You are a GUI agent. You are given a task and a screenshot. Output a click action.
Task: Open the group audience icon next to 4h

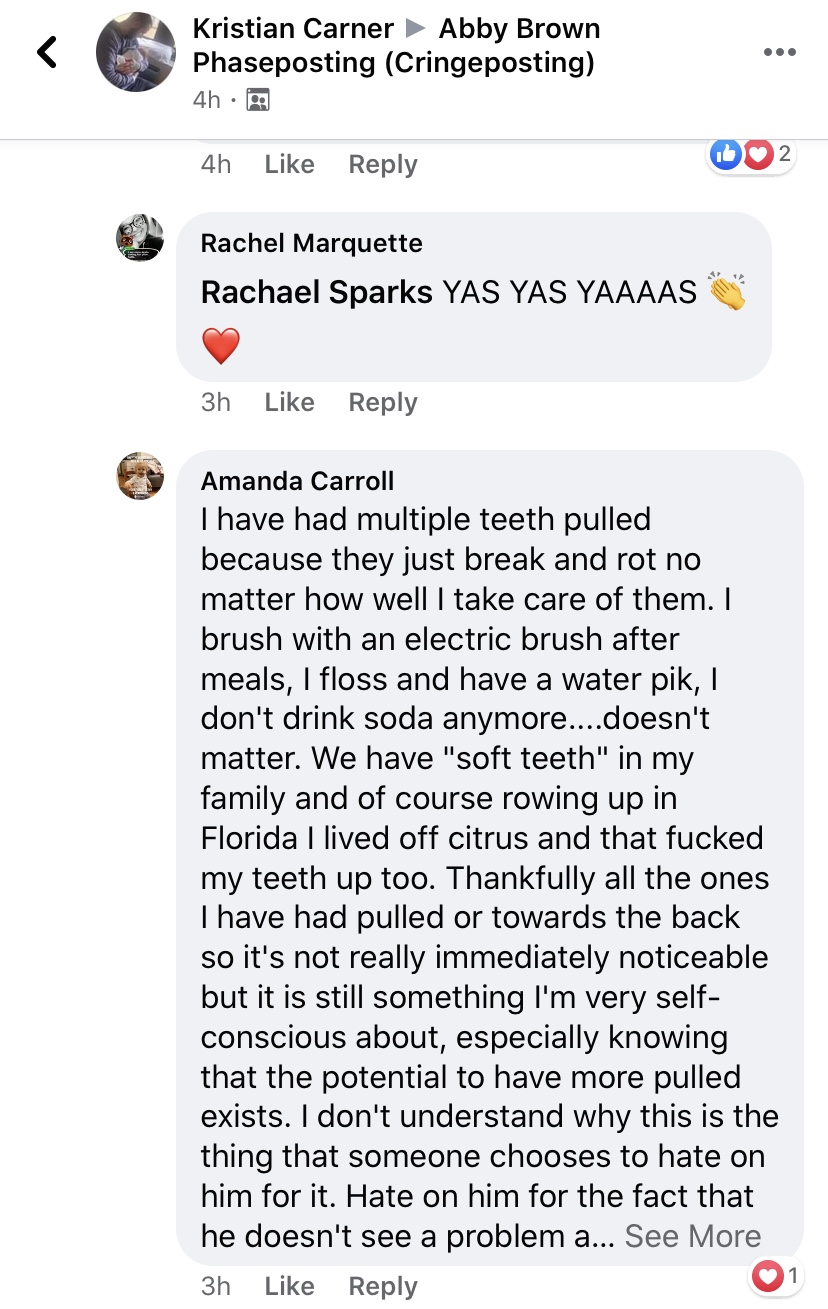coord(258,99)
